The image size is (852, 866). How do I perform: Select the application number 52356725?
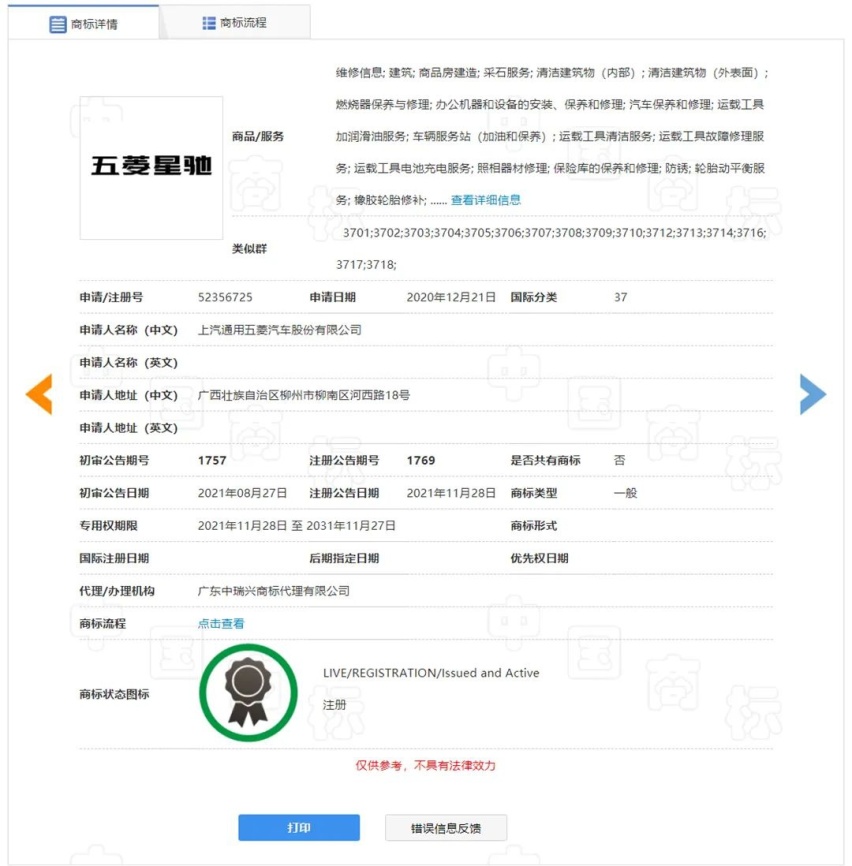coord(225,297)
